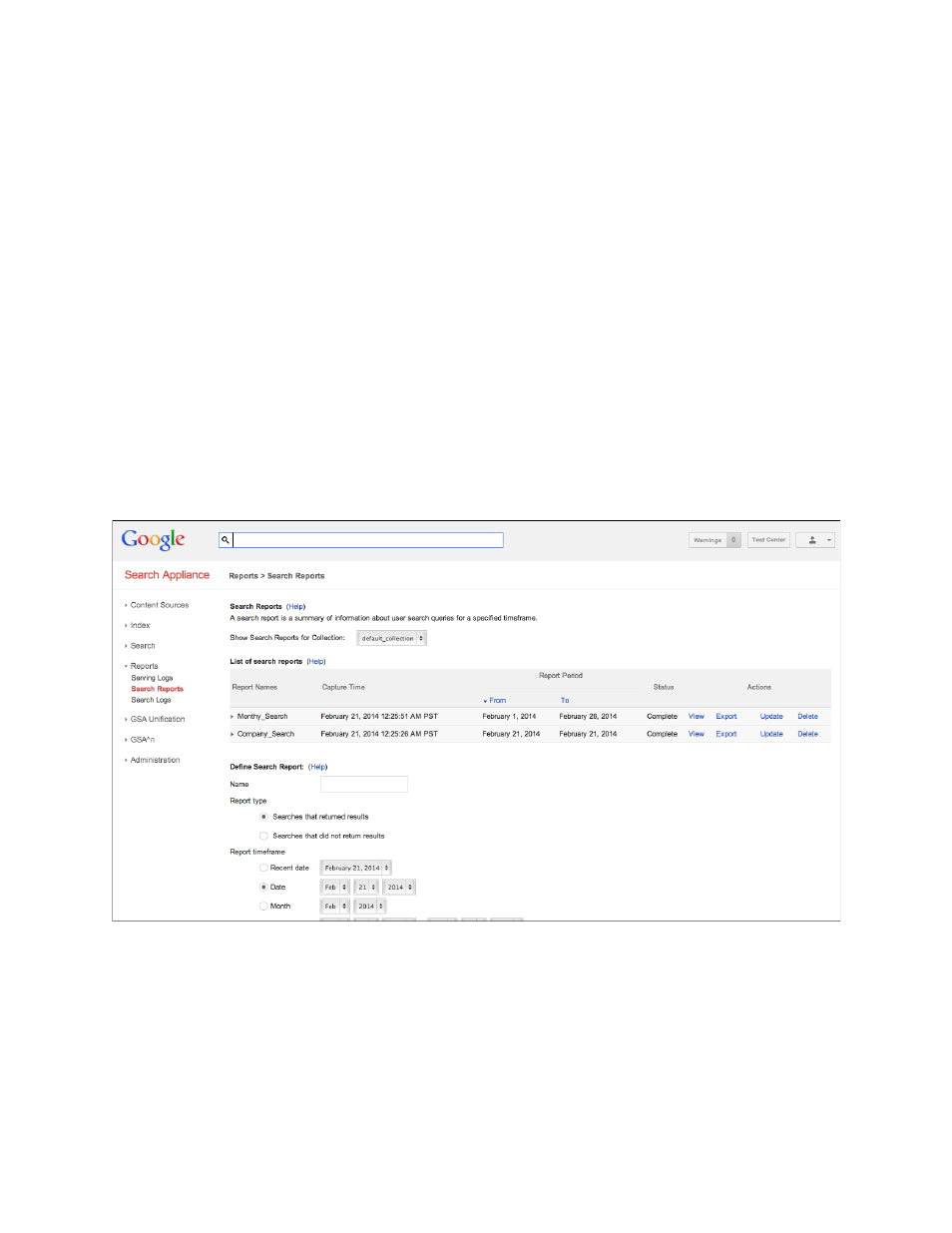Viewport: 952px width, 1233px height.
Task: Open the user account icon menu
Action: click(815, 540)
